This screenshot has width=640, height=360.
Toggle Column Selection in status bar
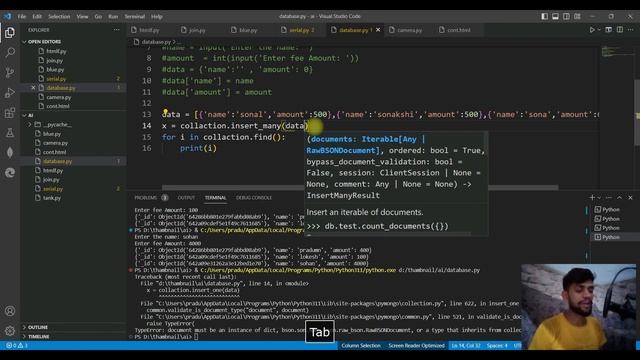(361, 346)
